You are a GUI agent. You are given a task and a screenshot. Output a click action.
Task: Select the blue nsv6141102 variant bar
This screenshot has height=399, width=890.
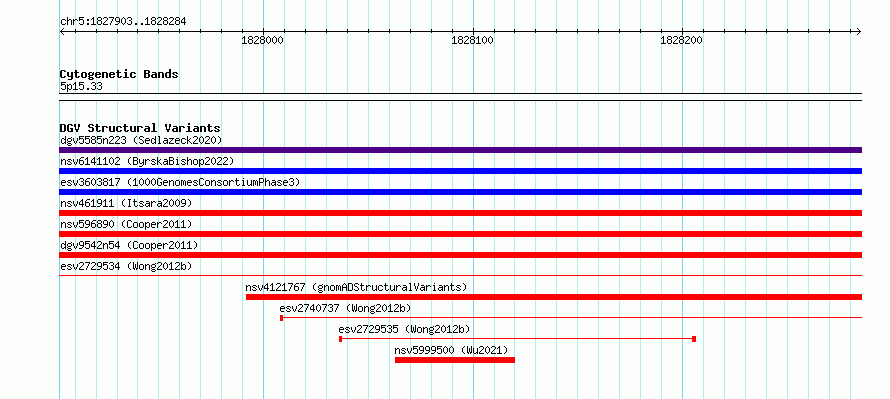click(460, 171)
